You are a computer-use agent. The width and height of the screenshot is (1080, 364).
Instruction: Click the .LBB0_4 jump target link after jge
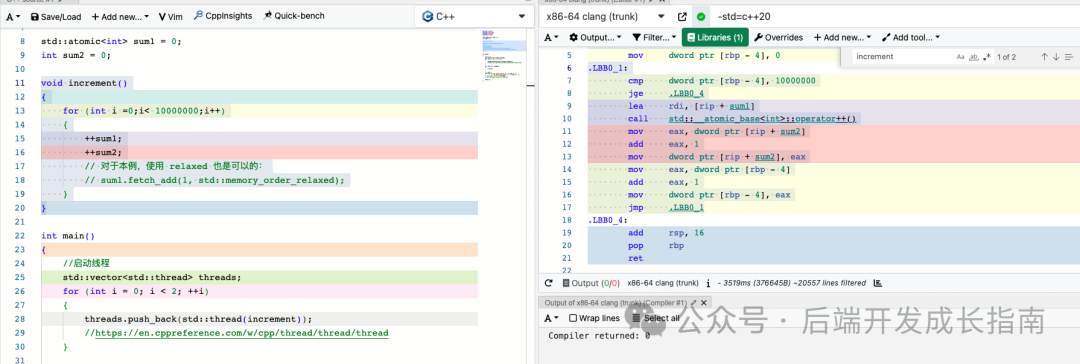pos(686,93)
